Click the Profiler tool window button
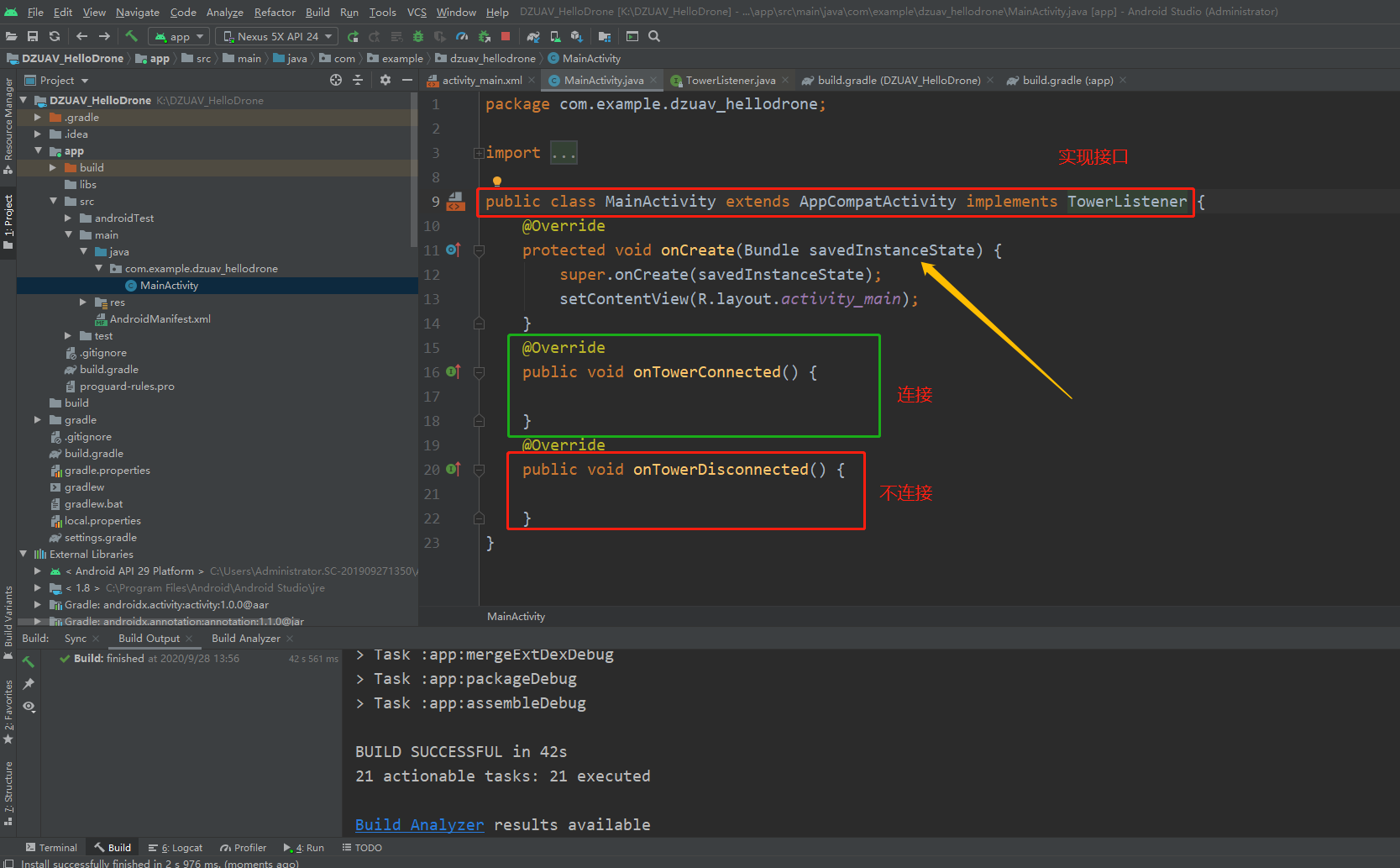The width and height of the screenshot is (1400, 868). point(243,848)
